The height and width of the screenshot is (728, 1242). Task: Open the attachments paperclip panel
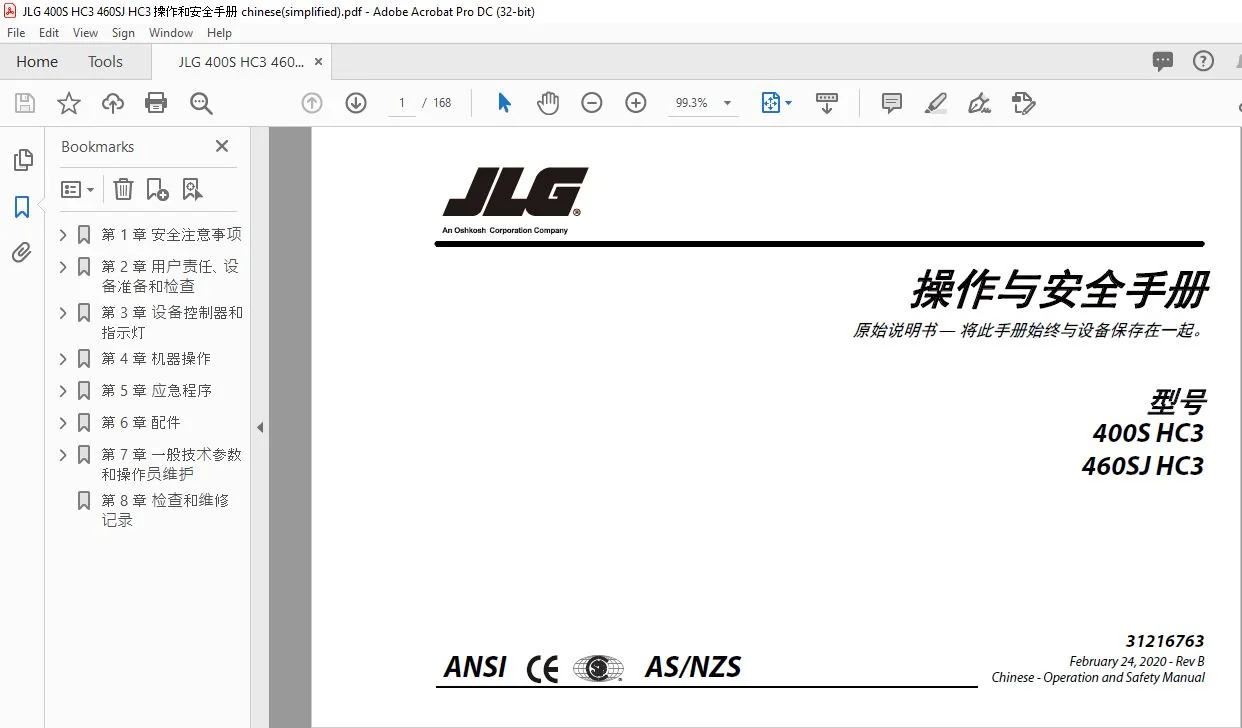click(22, 253)
